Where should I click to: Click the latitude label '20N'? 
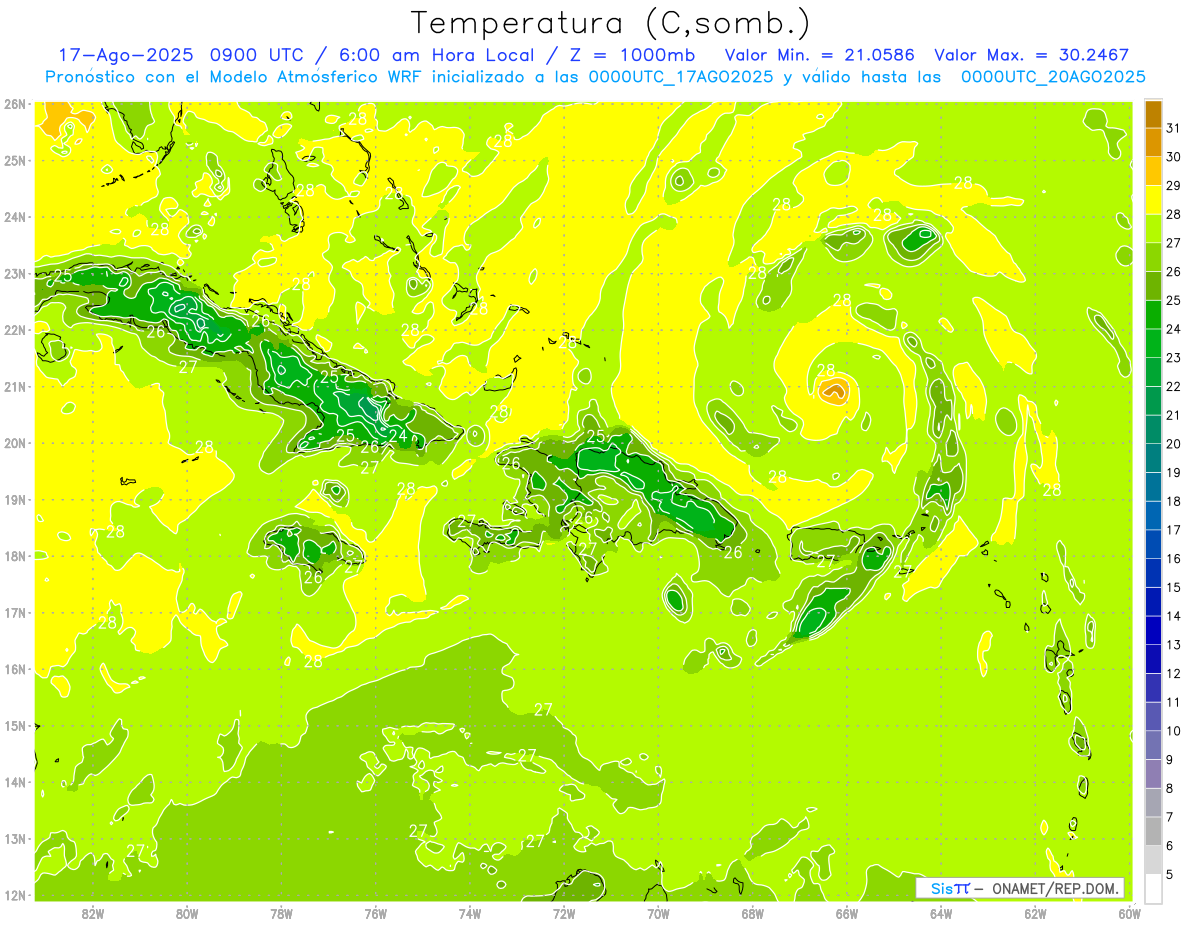15,443
